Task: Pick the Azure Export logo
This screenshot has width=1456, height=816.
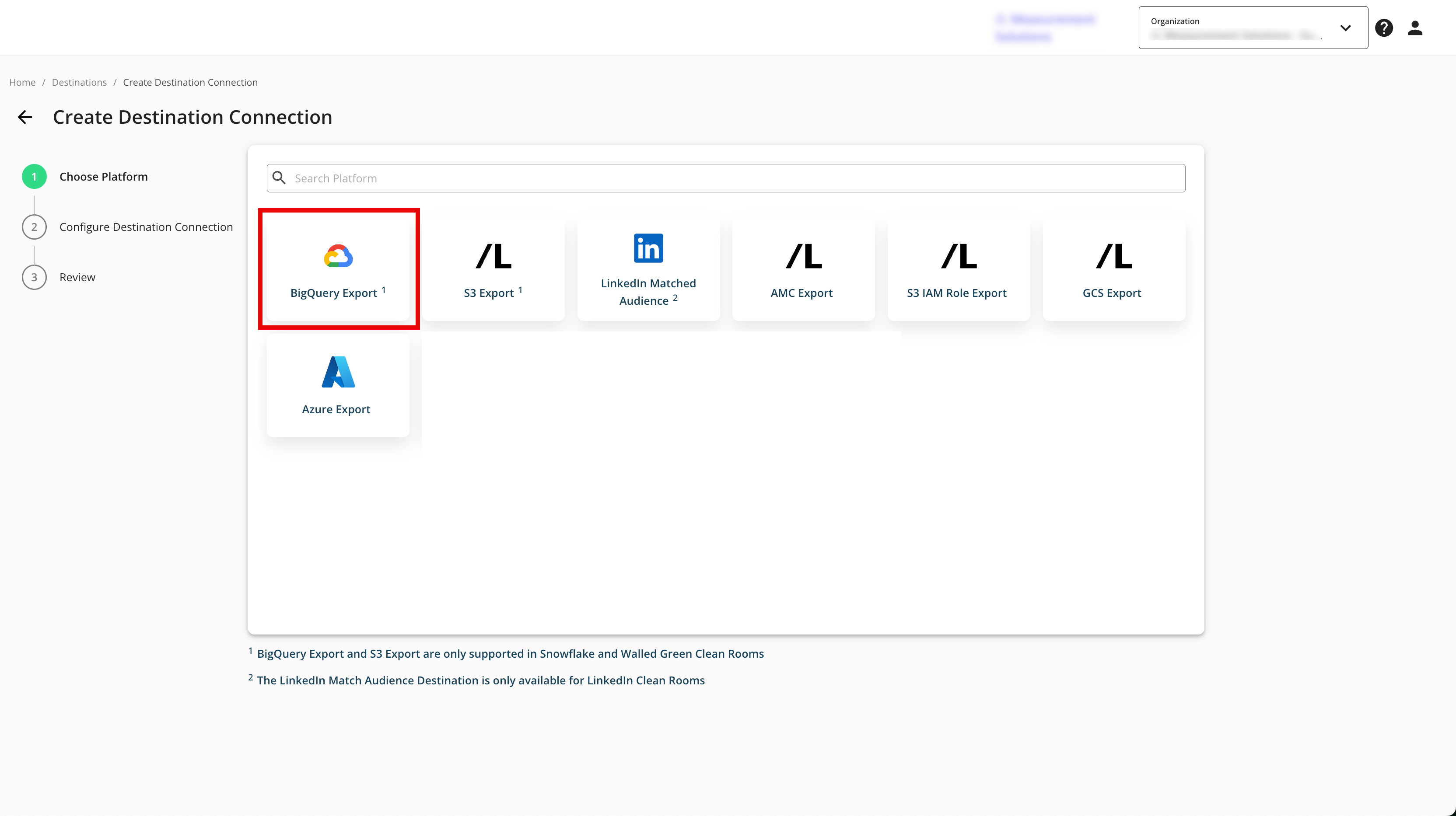Action: pyautogui.click(x=338, y=372)
